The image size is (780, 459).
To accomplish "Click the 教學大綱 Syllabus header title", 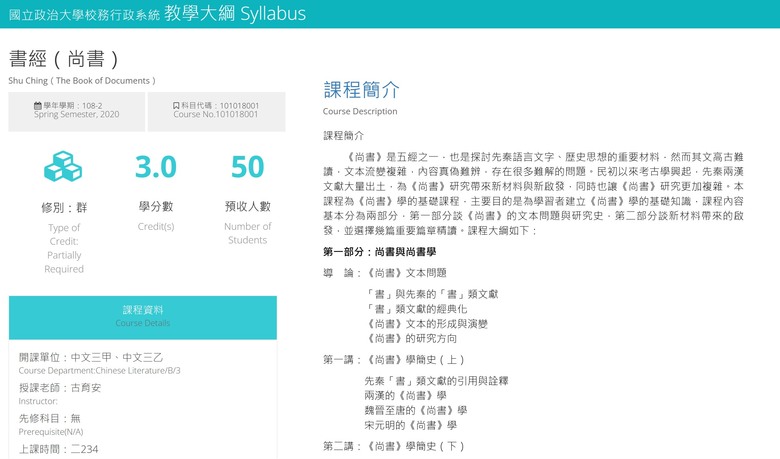I will click(x=235, y=13).
